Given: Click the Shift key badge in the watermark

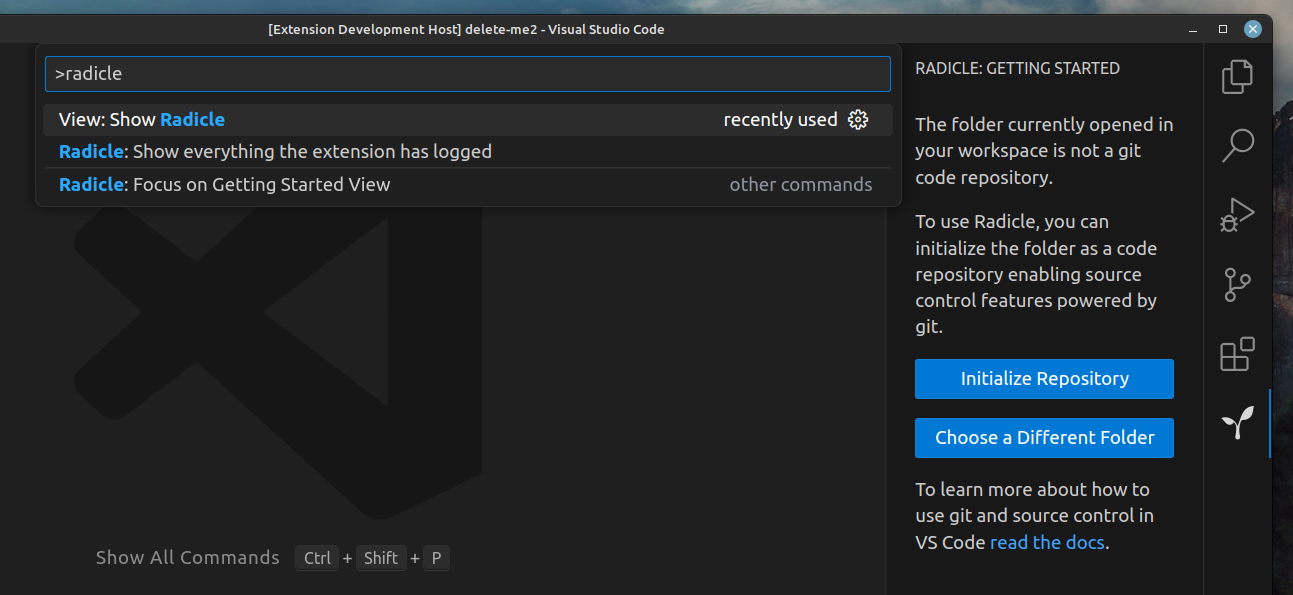Looking at the screenshot, I should 380,558.
